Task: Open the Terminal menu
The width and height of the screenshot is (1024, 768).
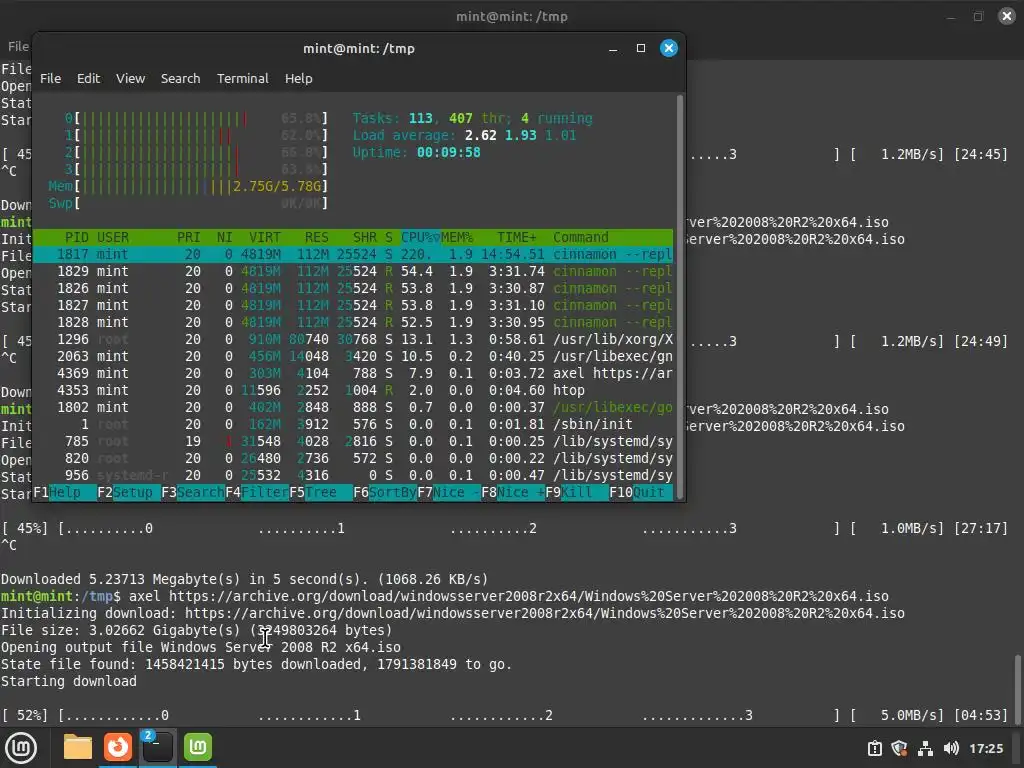Action: tap(242, 78)
